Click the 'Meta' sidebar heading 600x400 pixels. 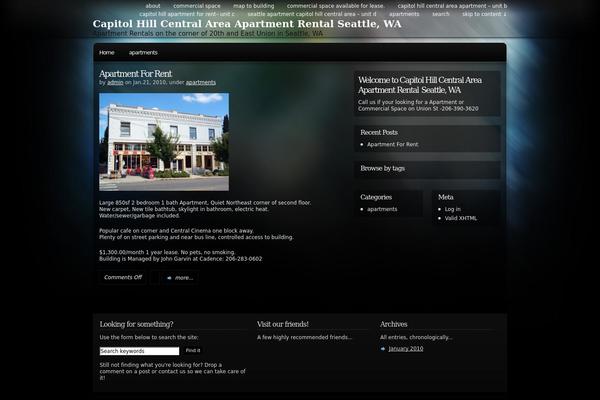point(445,197)
